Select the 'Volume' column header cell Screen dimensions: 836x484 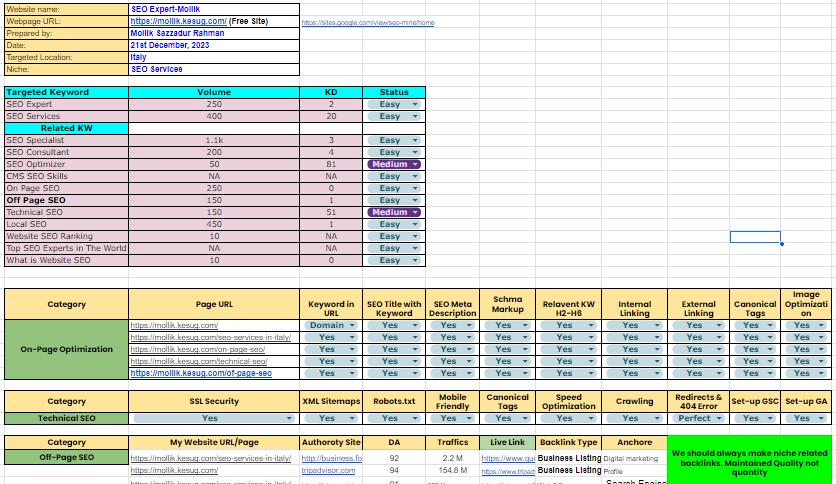point(214,92)
